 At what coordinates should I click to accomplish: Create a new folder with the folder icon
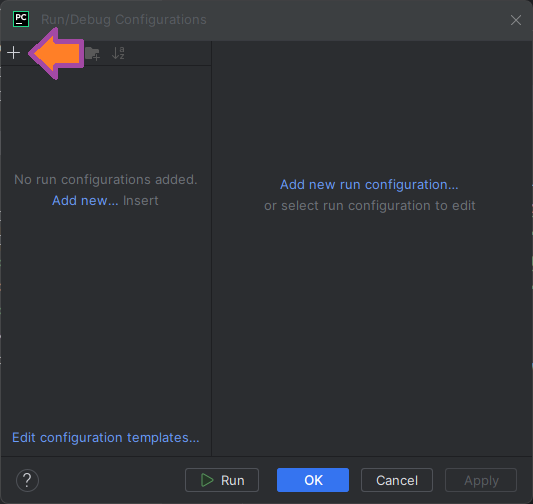point(92,53)
